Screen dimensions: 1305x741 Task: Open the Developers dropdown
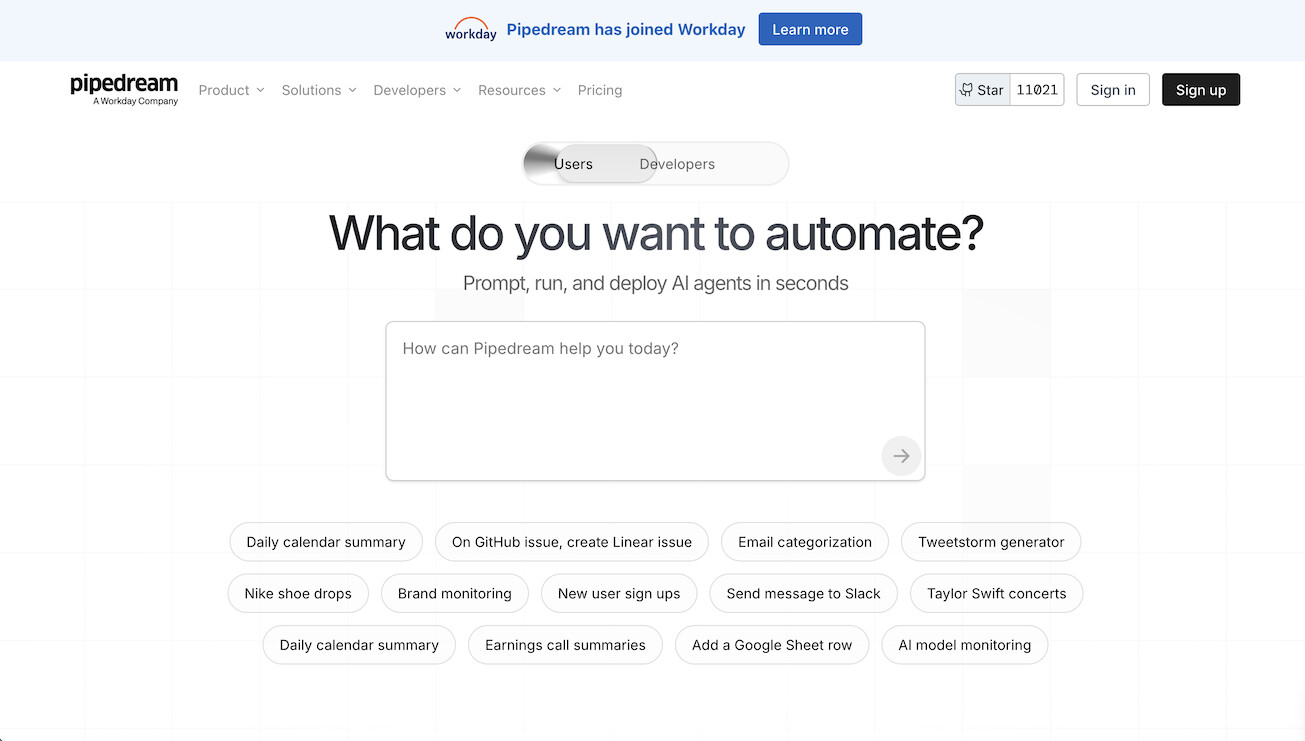pyautogui.click(x=415, y=90)
